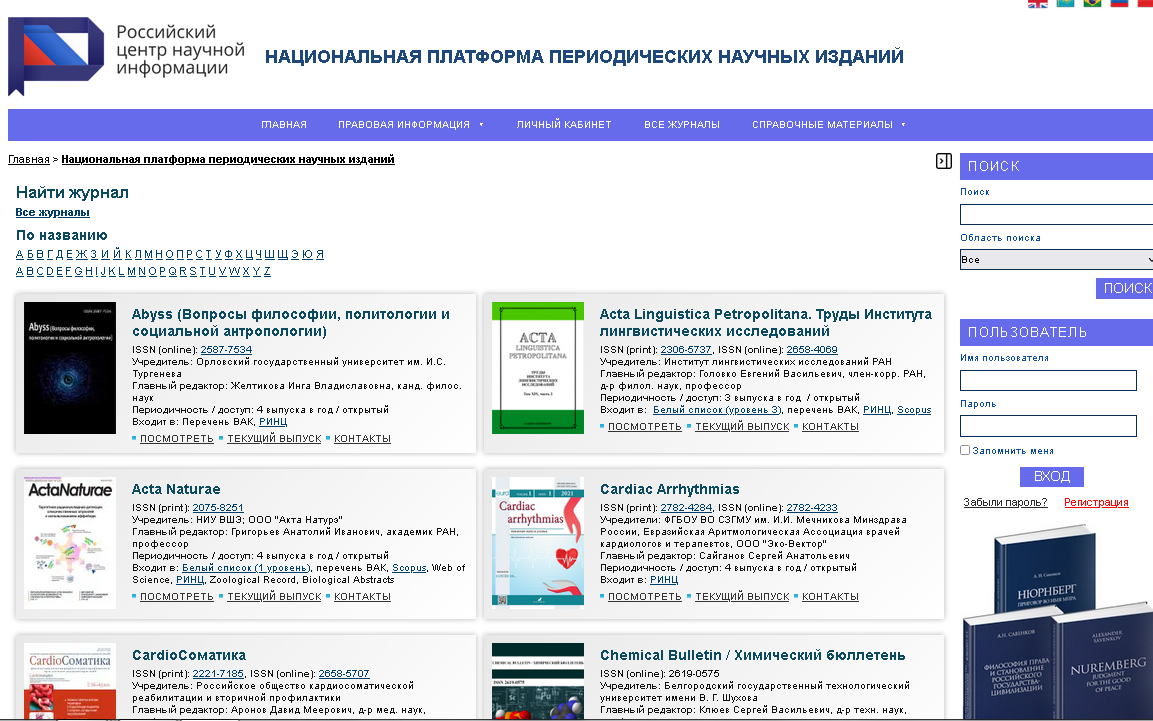This screenshot has height=721, width=1153.
Task: Expand the "Справочные материалы" menu
Action: click(828, 125)
